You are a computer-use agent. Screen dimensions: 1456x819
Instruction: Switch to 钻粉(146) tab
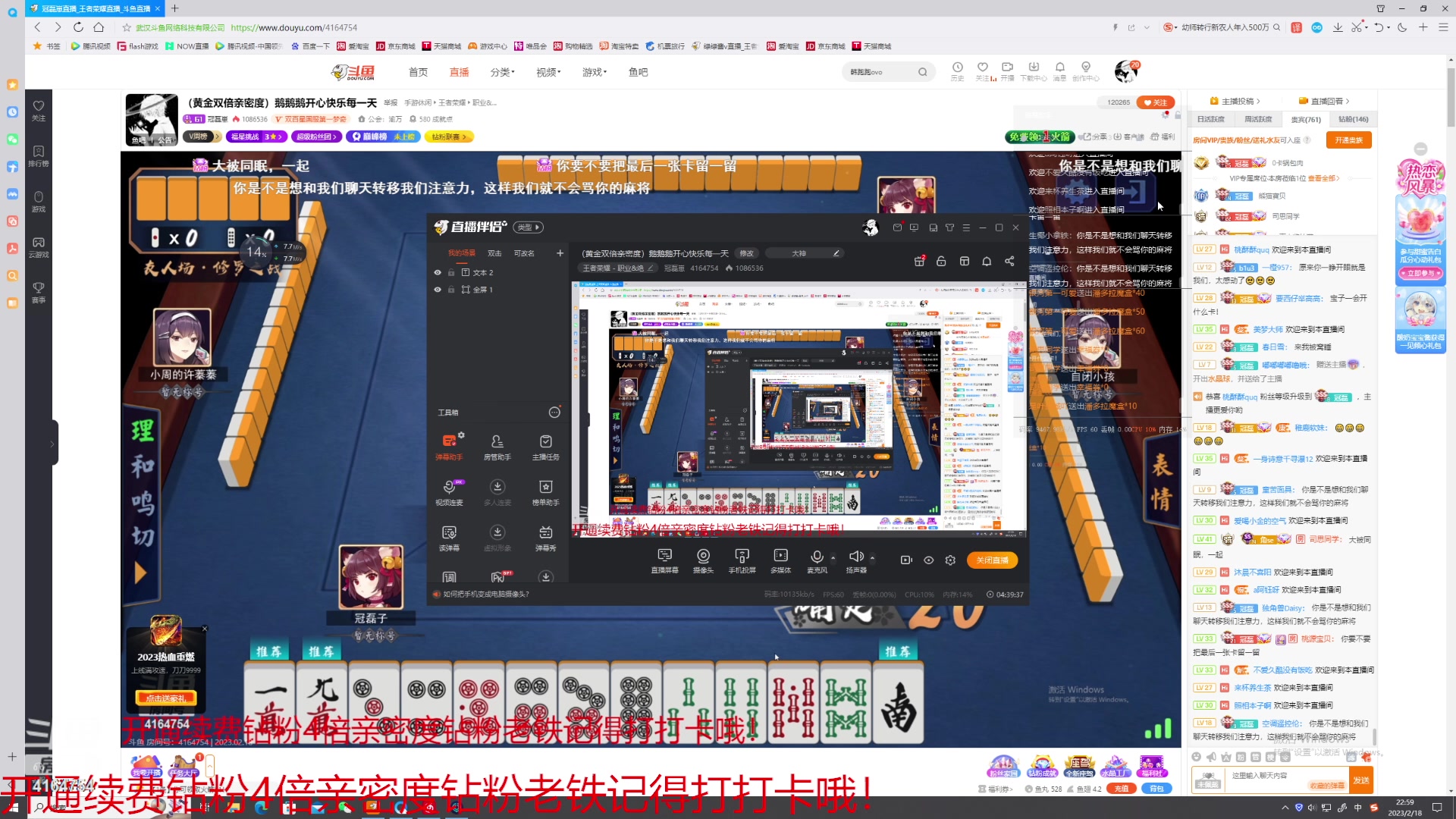1353,119
